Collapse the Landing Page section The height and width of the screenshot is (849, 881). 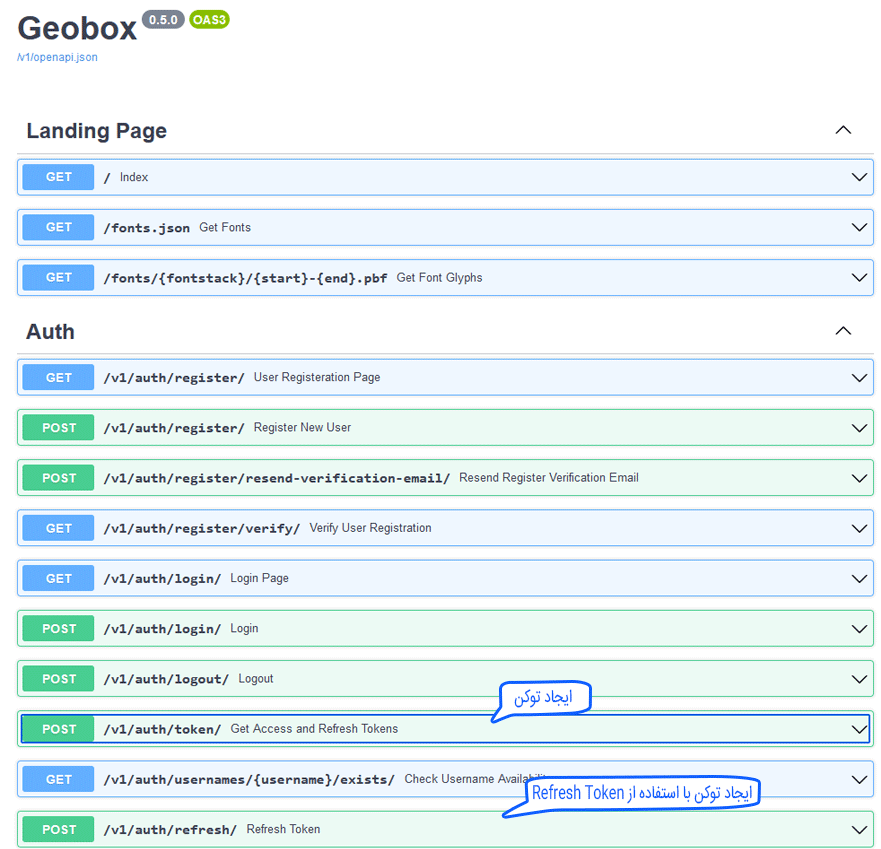843,130
